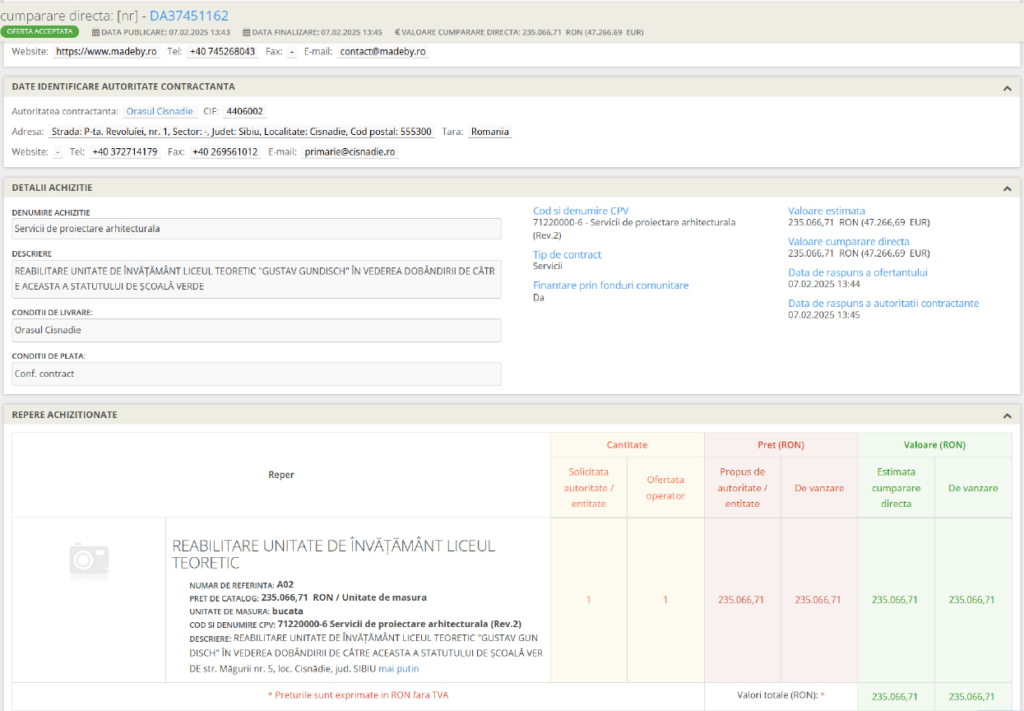Click the camera placeholder image for the item
This screenshot has width=1024, height=711.
click(88, 562)
